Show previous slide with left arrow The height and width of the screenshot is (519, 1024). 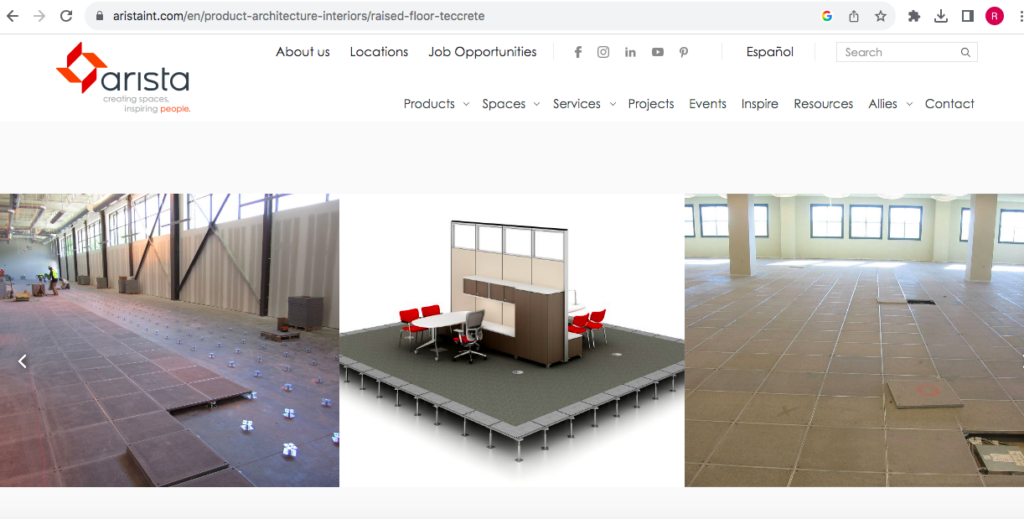click(22, 362)
